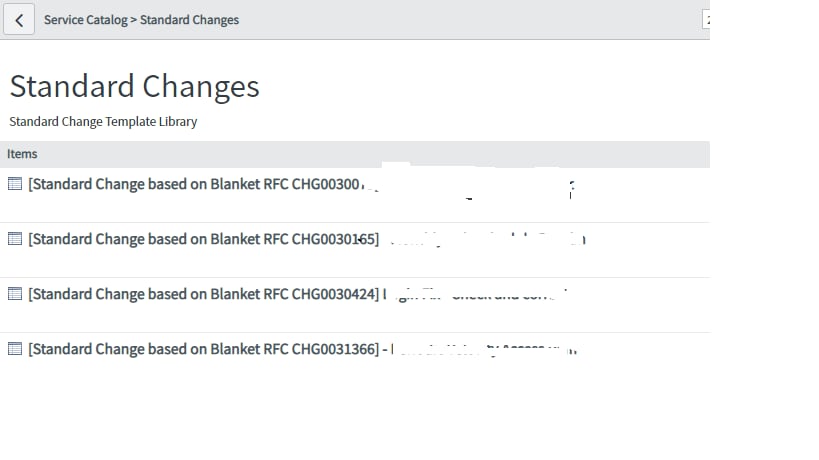Click the obscured text following CHG00300 title
The image size is (819, 460).
470,189
